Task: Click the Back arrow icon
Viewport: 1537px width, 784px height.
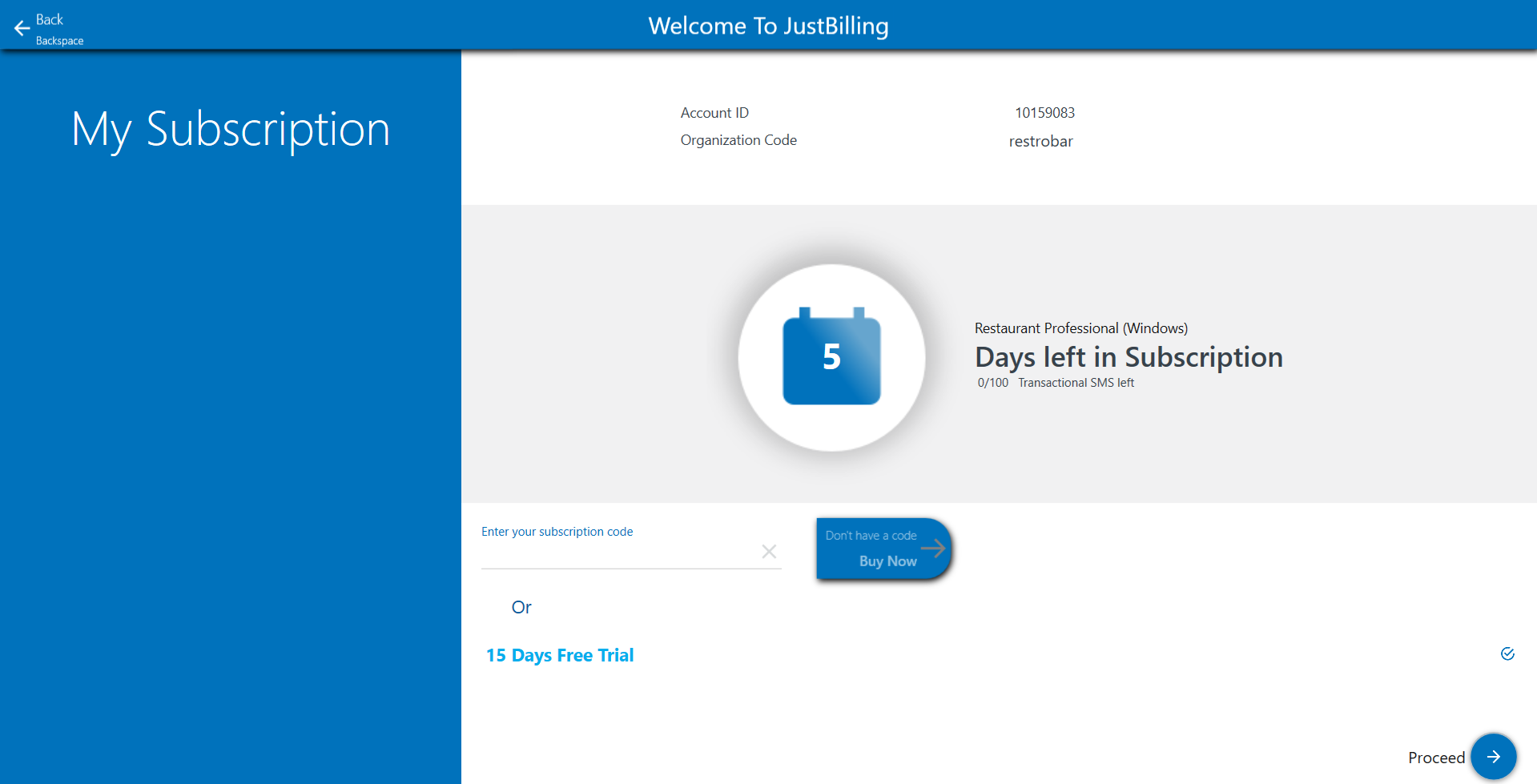Action: (x=22, y=29)
